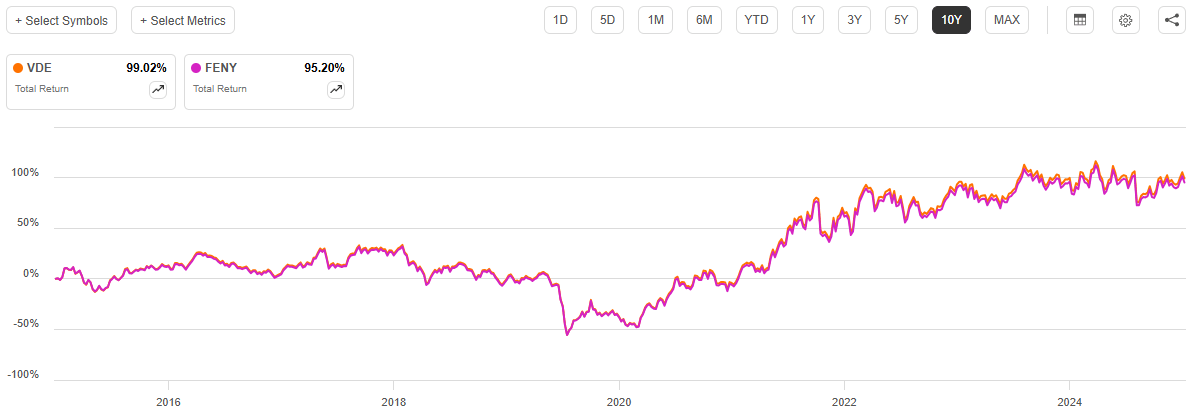The height and width of the screenshot is (415, 1198).
Task: Switch to the 5D time range
Action: tap(607, 20)
